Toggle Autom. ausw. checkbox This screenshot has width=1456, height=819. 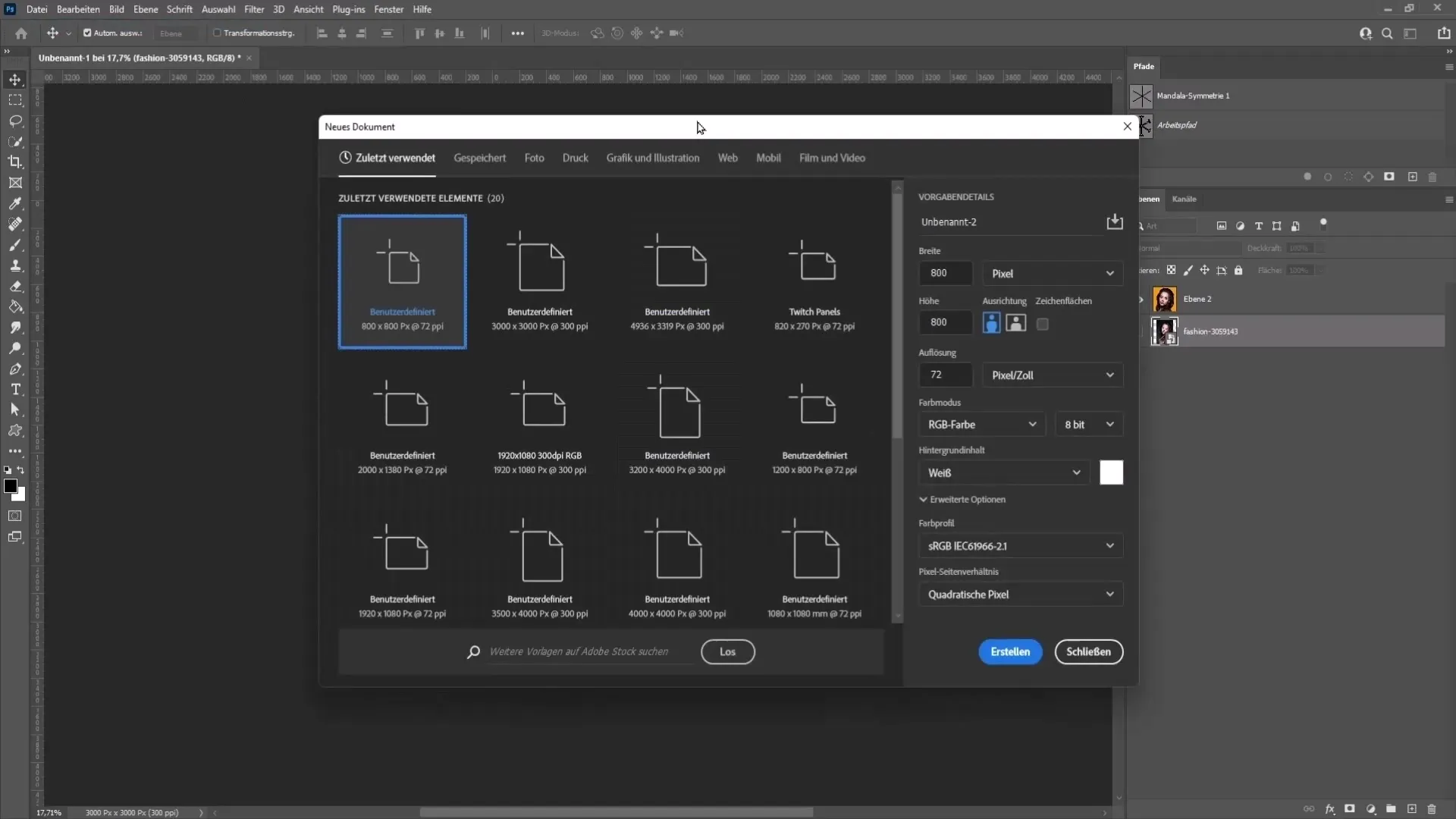pos(87,33)
